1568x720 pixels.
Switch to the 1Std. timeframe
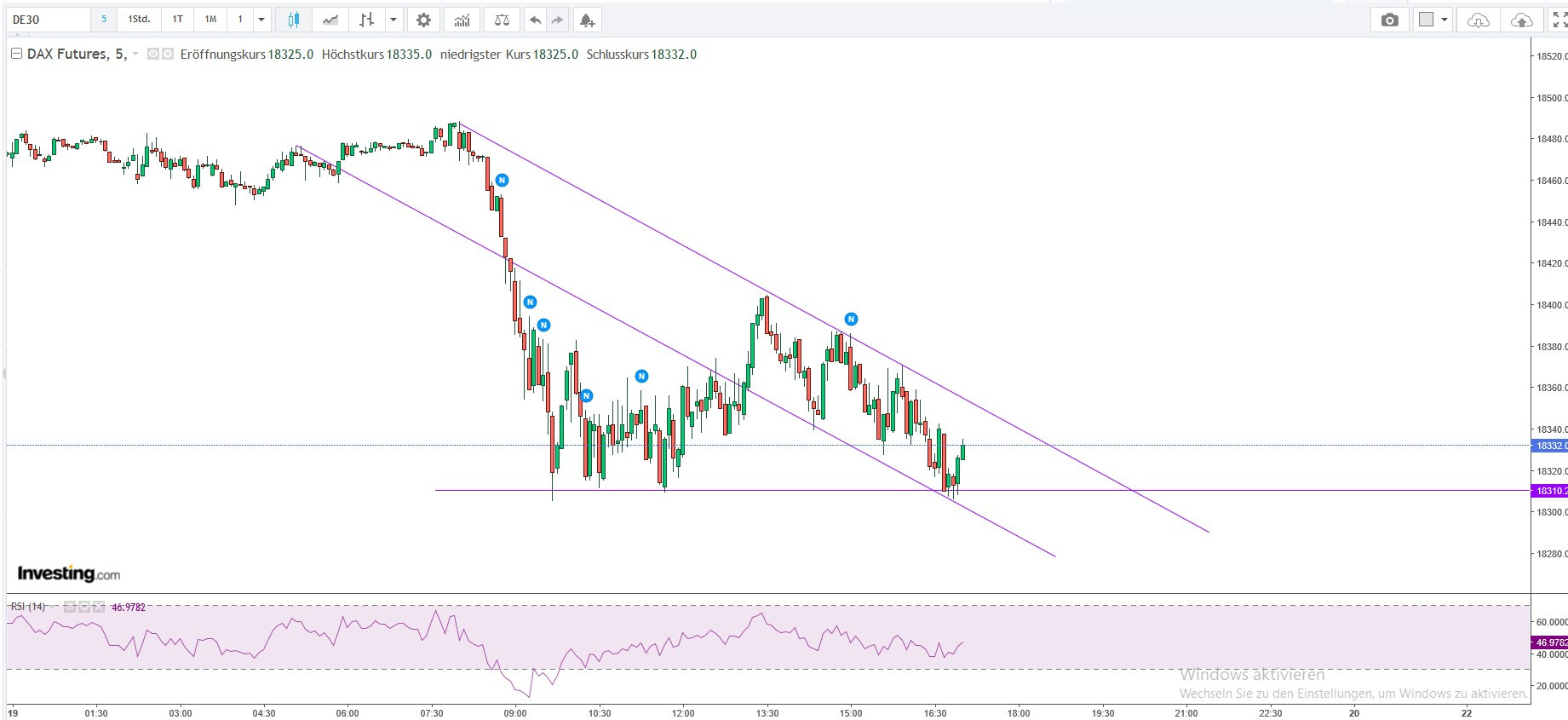(139, 20)
